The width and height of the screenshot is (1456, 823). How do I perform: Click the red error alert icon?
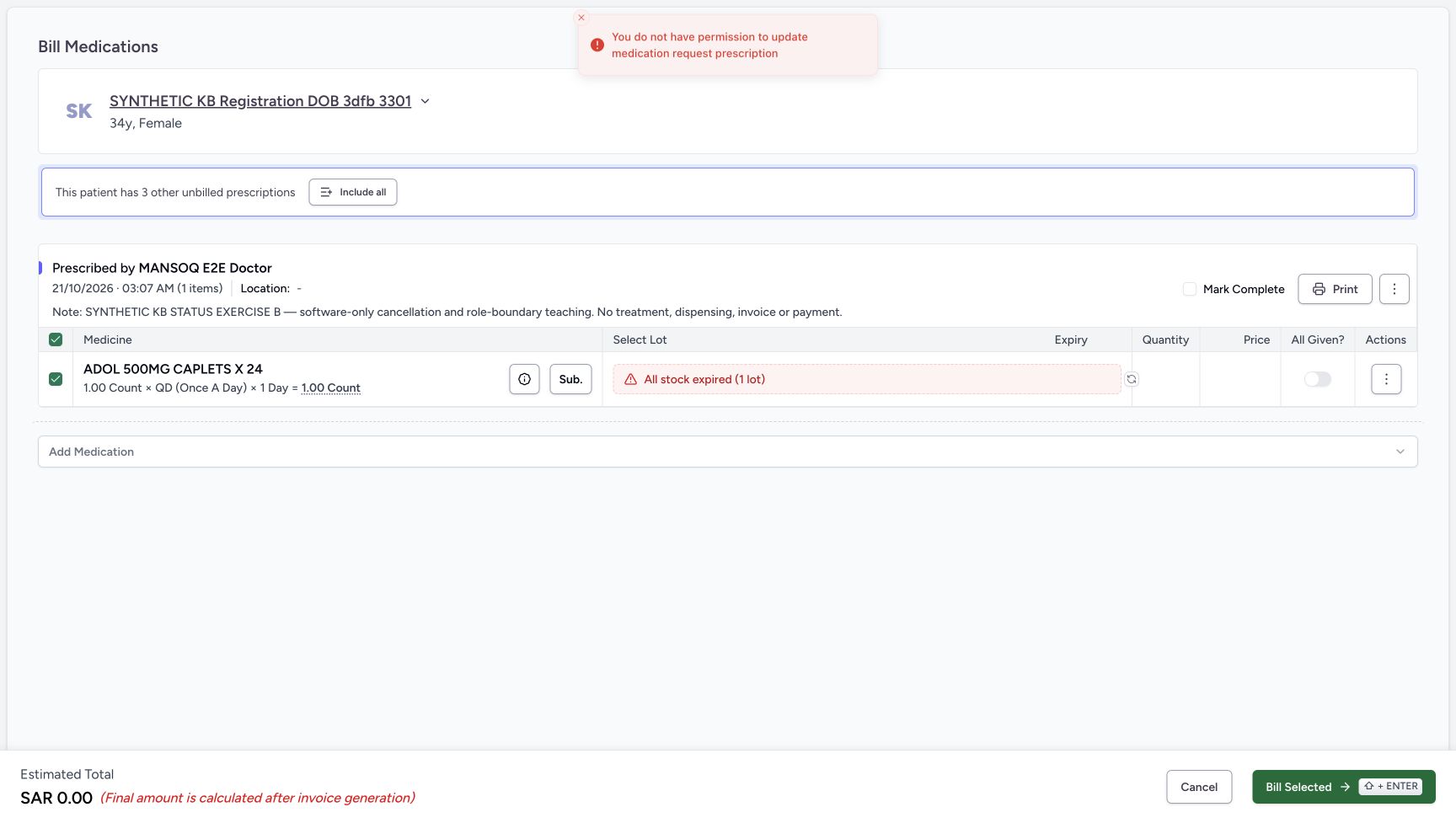[597, 45]
